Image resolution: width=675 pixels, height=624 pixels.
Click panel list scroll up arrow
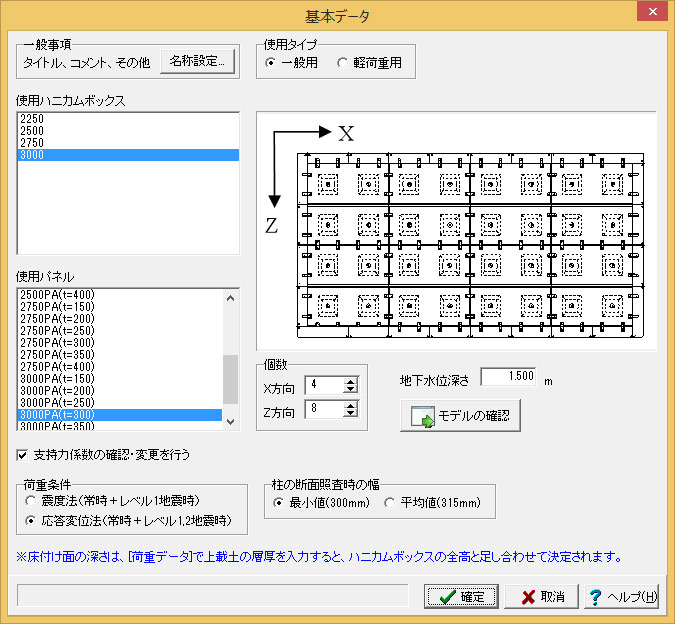pyautogui.click(x=231, y=298)
